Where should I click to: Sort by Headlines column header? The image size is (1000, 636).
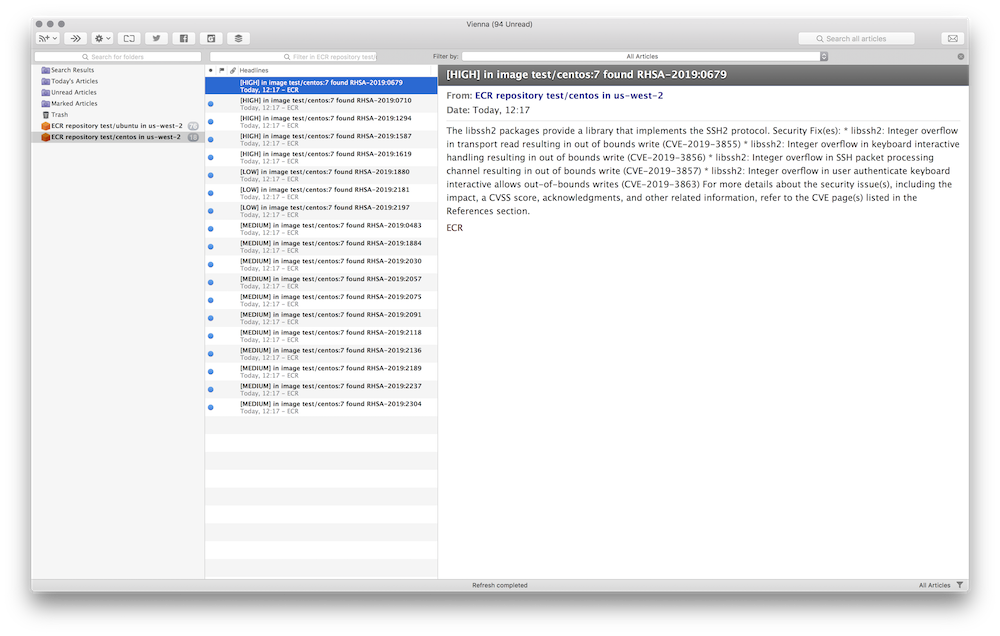tap(254, 70)
